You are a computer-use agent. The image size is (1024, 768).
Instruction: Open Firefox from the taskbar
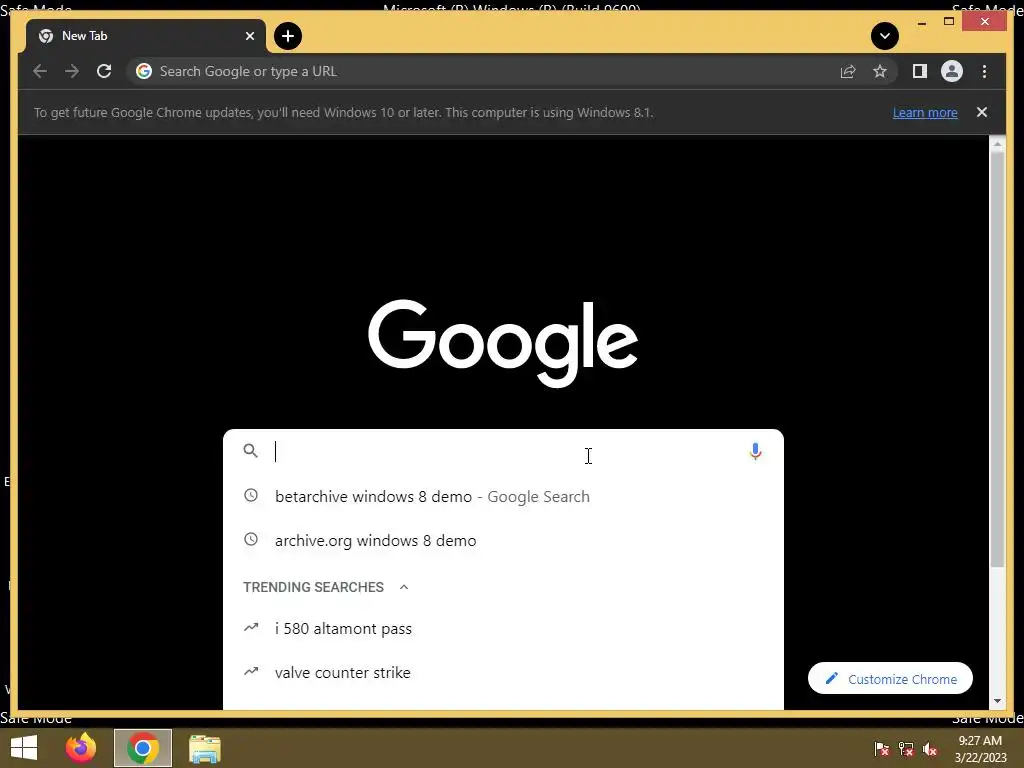click(x=81, y=748)
